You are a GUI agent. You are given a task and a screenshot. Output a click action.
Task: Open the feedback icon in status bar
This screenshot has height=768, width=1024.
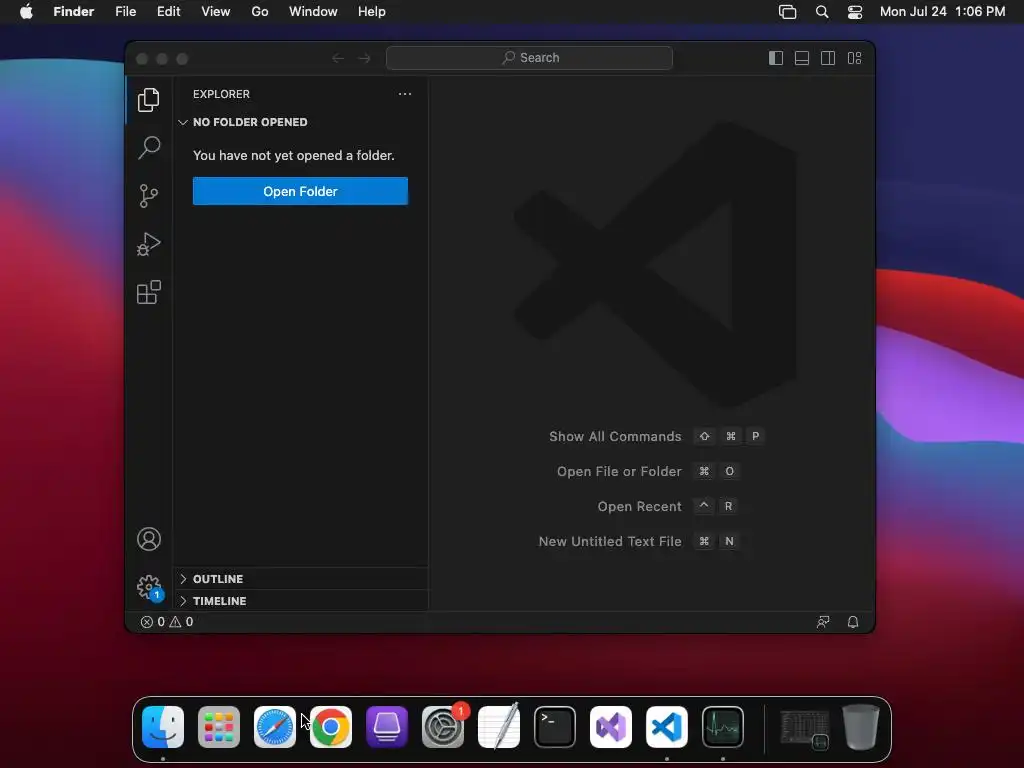pyautogui.click(x=823, y=622)
